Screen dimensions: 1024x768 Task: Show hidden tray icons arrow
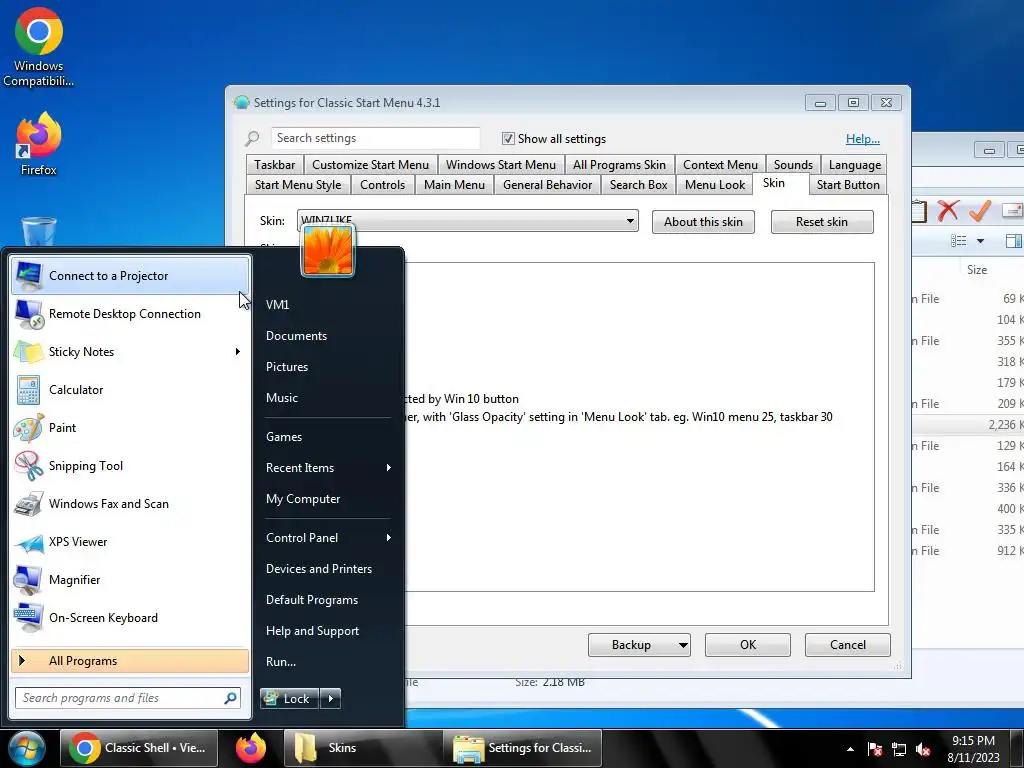850,750
